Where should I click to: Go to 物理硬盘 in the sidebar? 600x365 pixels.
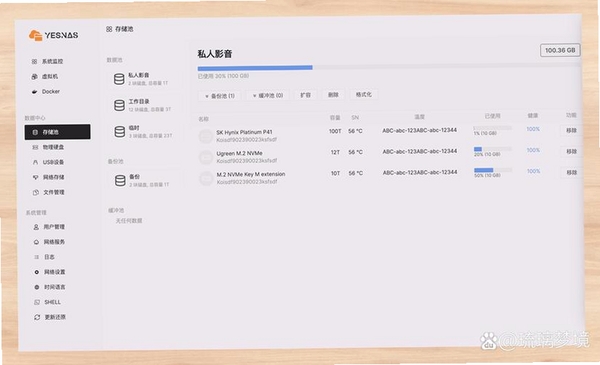53,147
